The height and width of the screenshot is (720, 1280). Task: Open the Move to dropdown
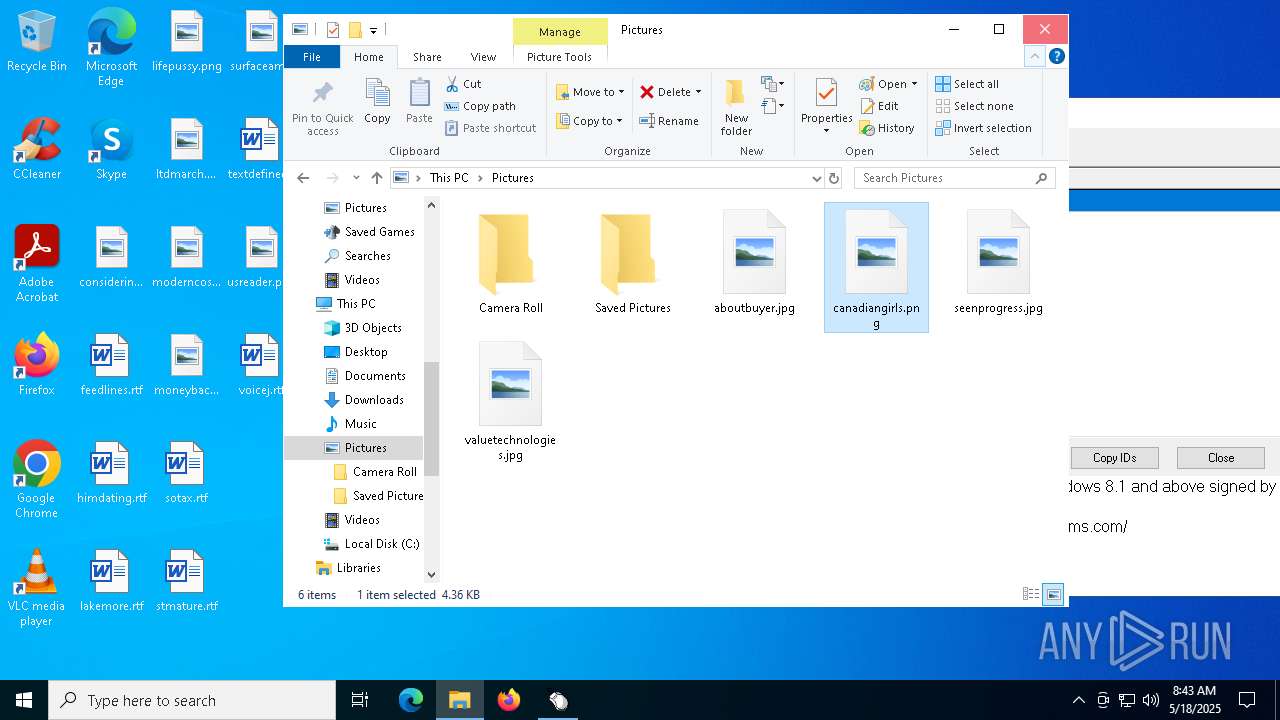tap(590, 92)
